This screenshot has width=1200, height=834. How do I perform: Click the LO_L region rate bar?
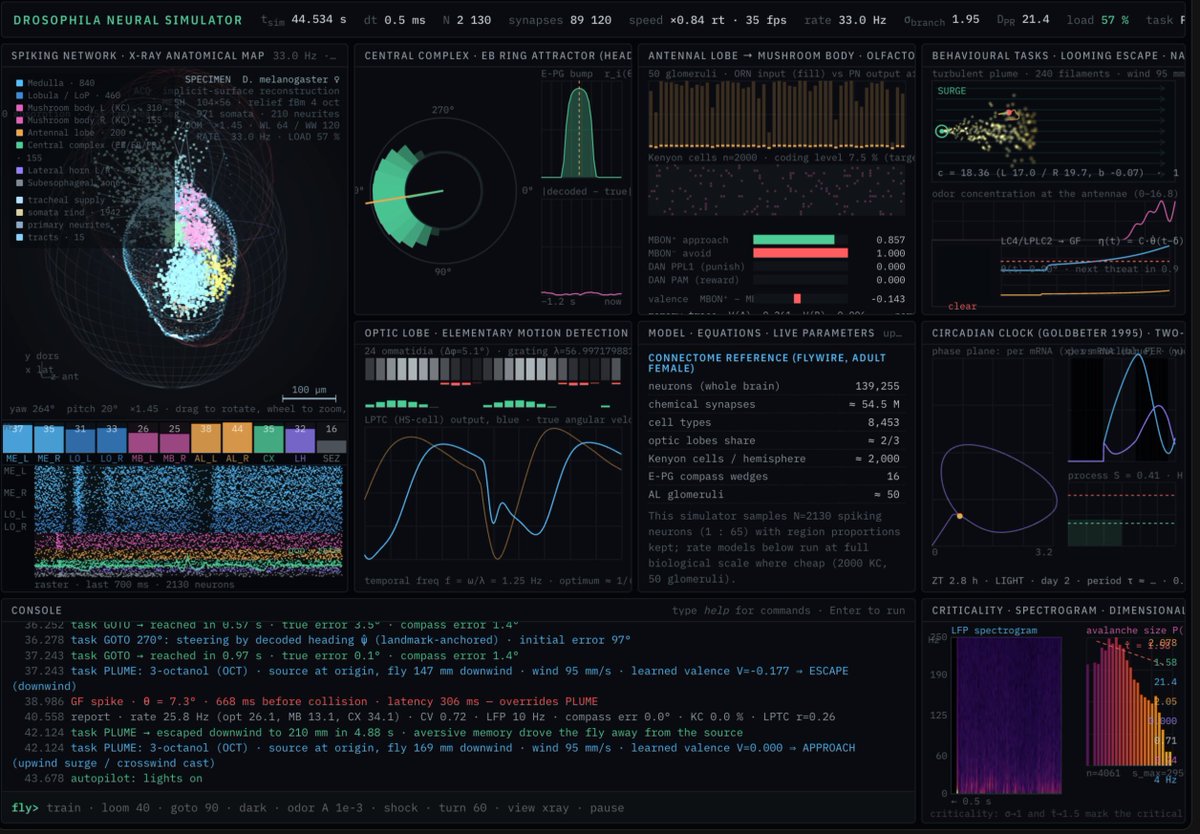[x=80, y=439]
